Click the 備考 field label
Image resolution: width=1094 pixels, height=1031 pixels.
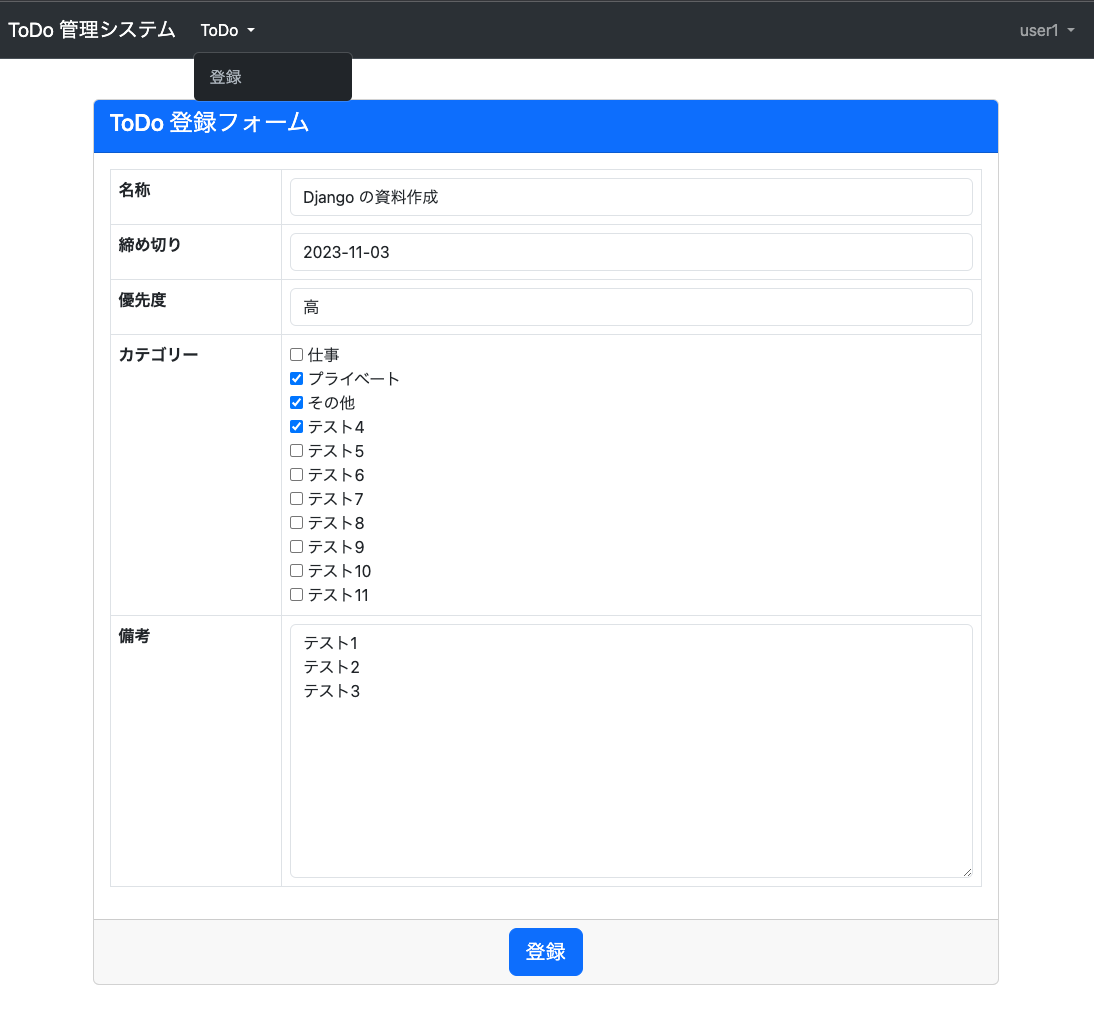pos(134,635)
